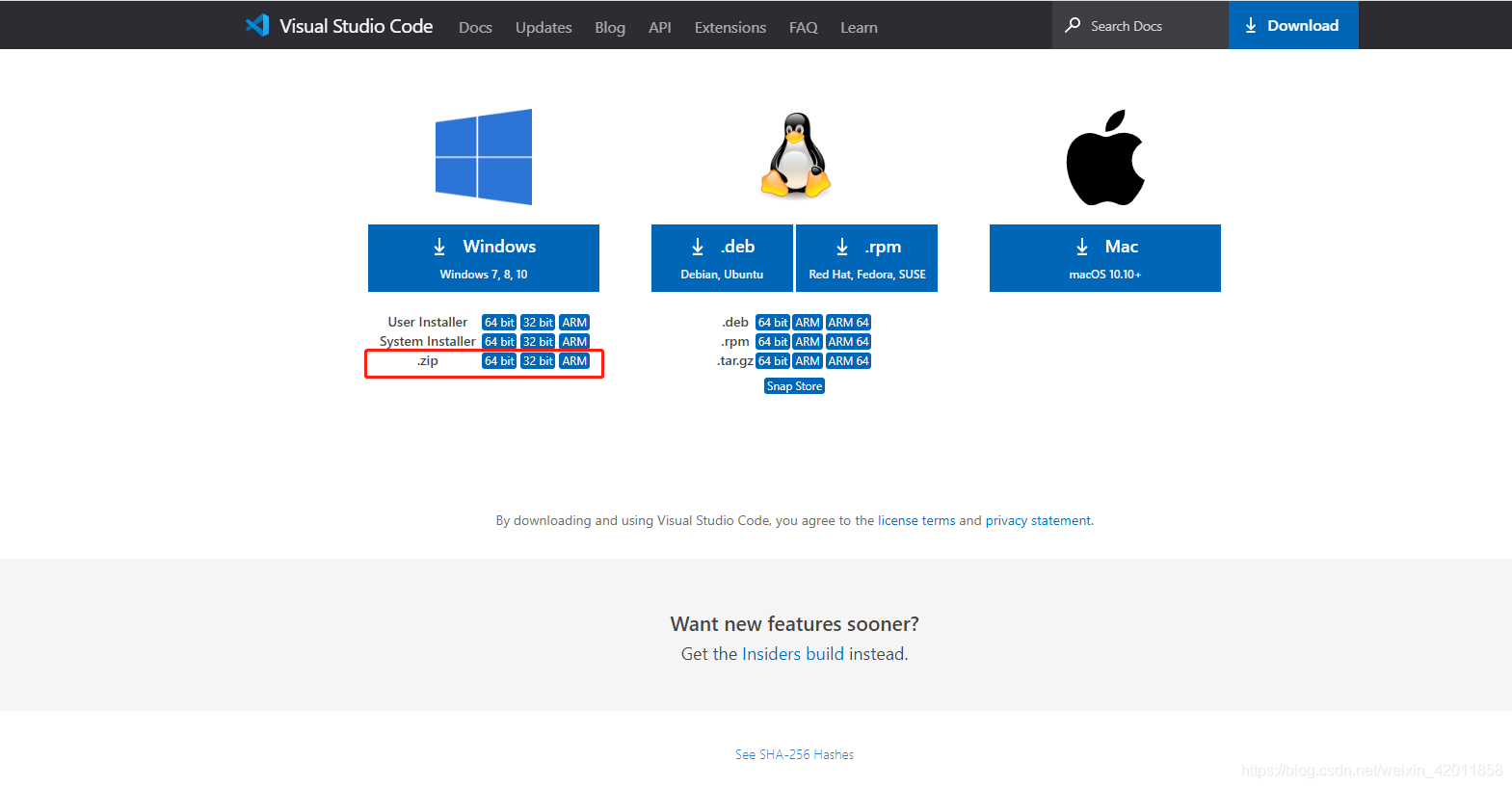1512x788 pixels.
Task: Click the Linux Tux penguin icon
Action: (795, 156)
